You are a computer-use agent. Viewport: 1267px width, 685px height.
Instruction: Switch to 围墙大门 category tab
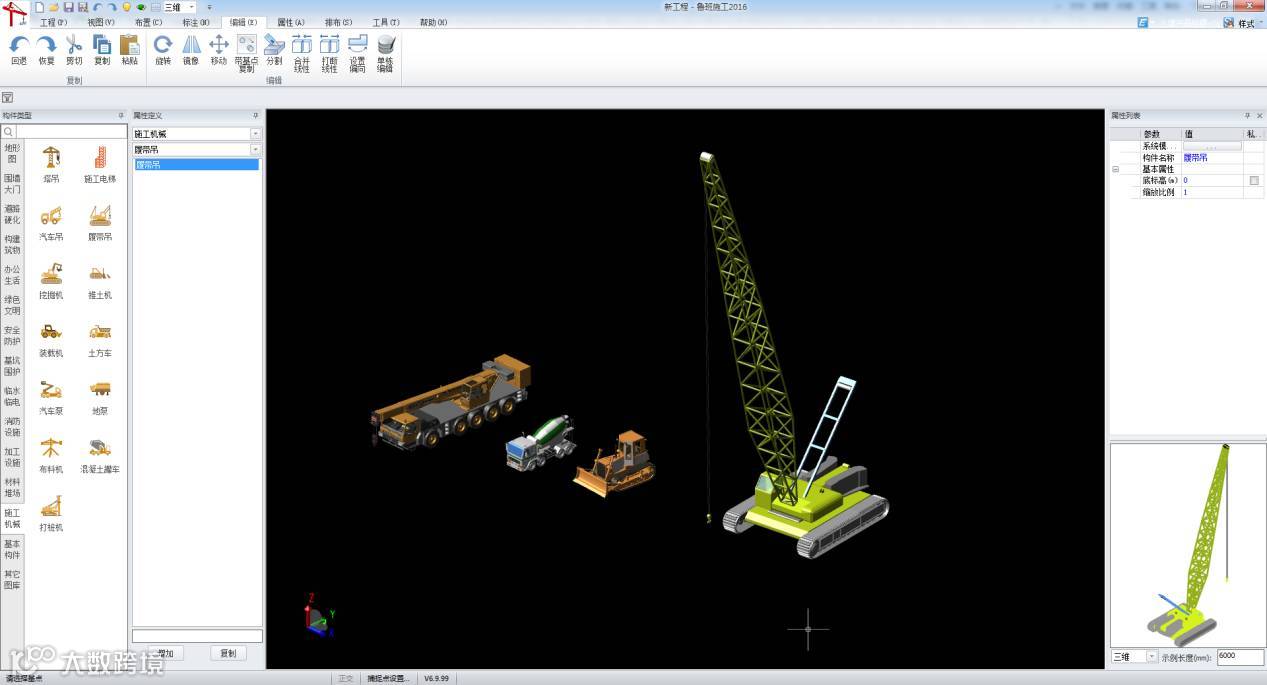click(12, 184)
